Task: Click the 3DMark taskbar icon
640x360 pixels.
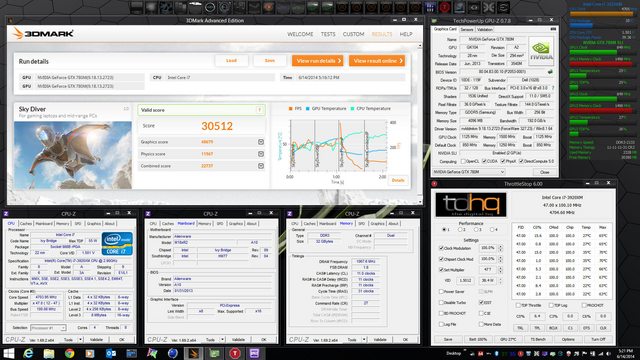Action: pos(193,353)
